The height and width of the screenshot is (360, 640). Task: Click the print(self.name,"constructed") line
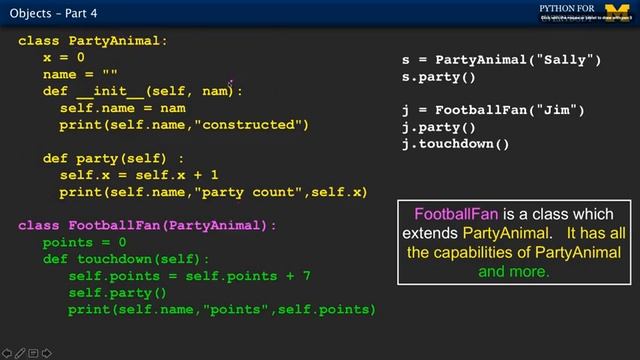coord(184,125)
